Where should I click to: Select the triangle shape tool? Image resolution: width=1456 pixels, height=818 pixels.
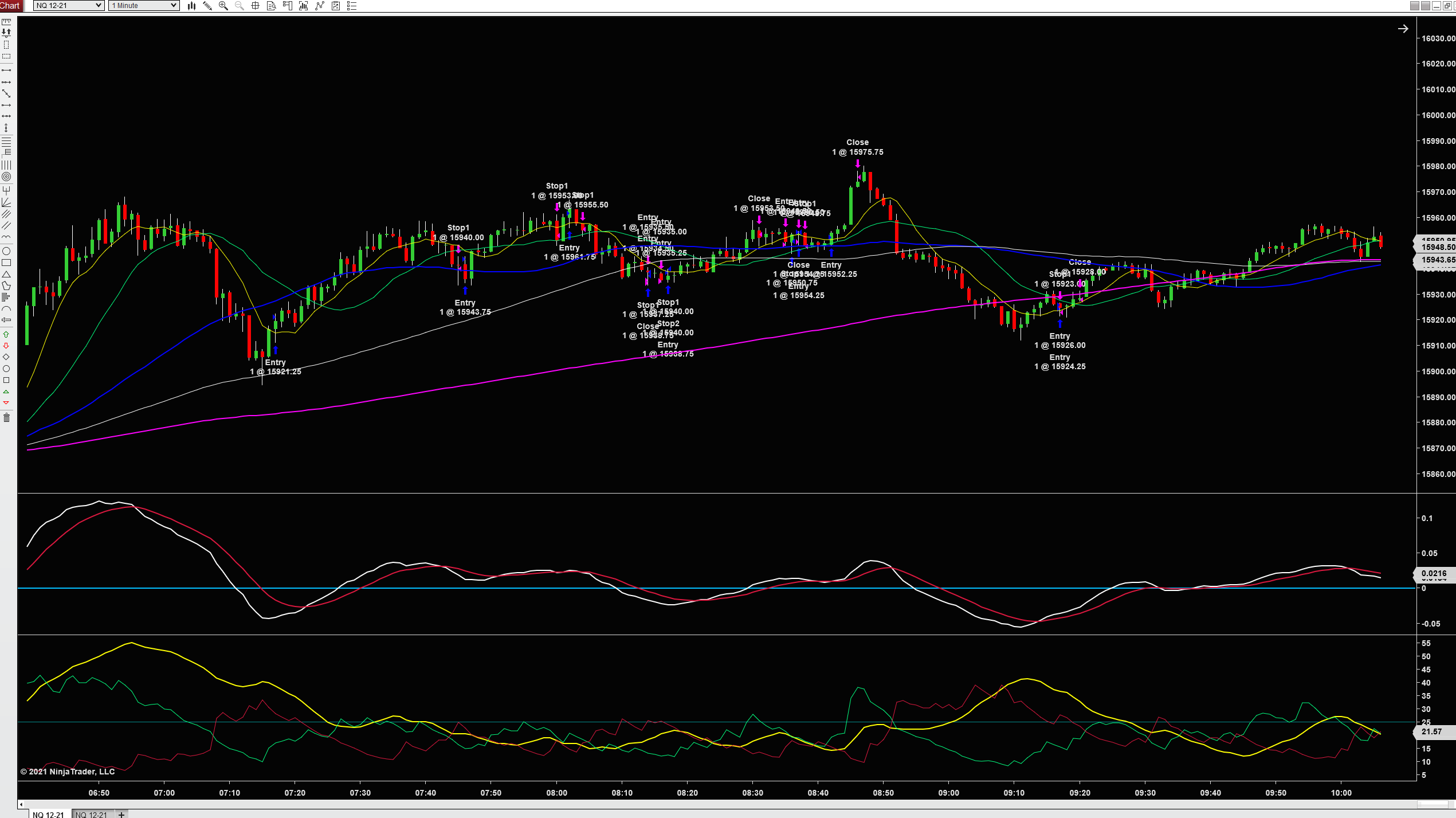[6, 274]
